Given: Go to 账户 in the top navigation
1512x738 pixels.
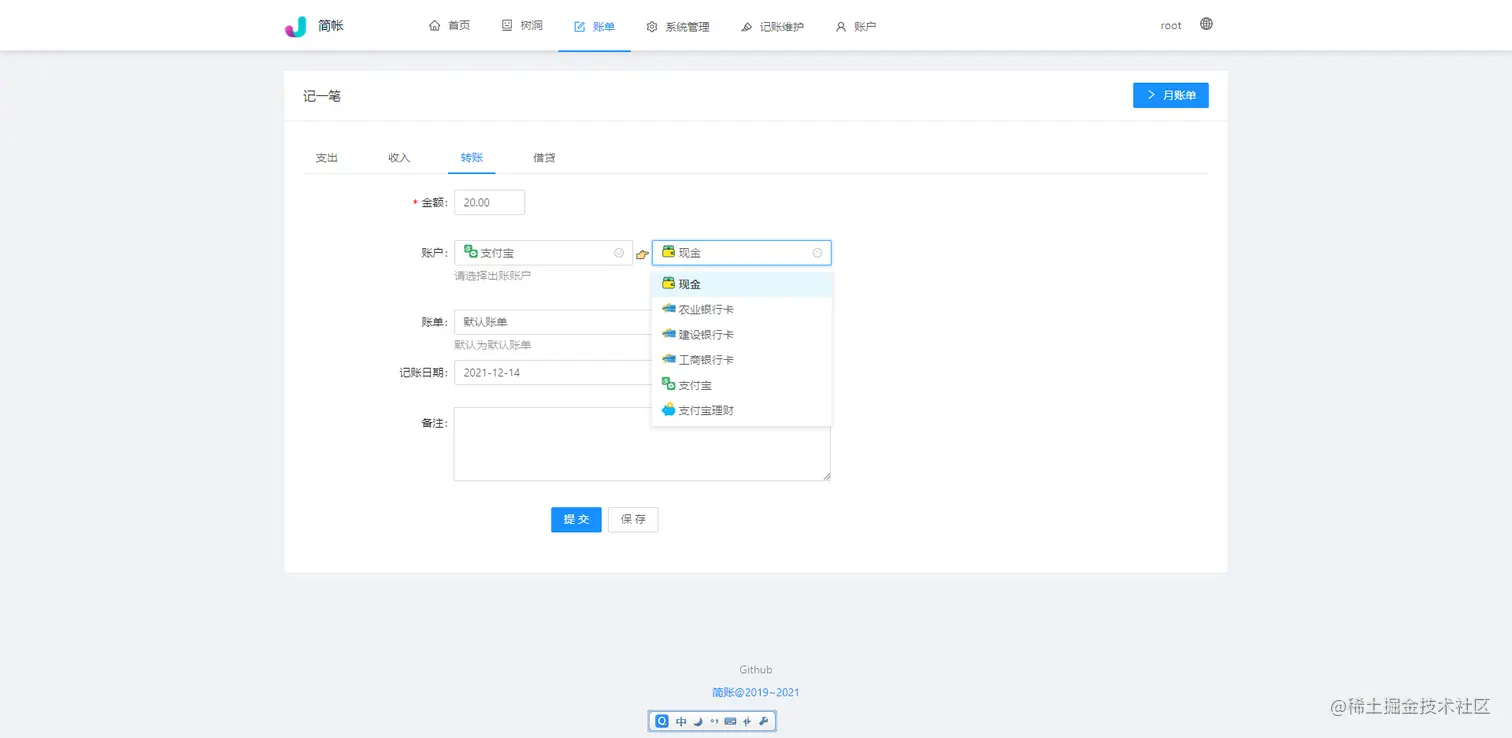Looking at the screenshot, I should pos(856,26).
